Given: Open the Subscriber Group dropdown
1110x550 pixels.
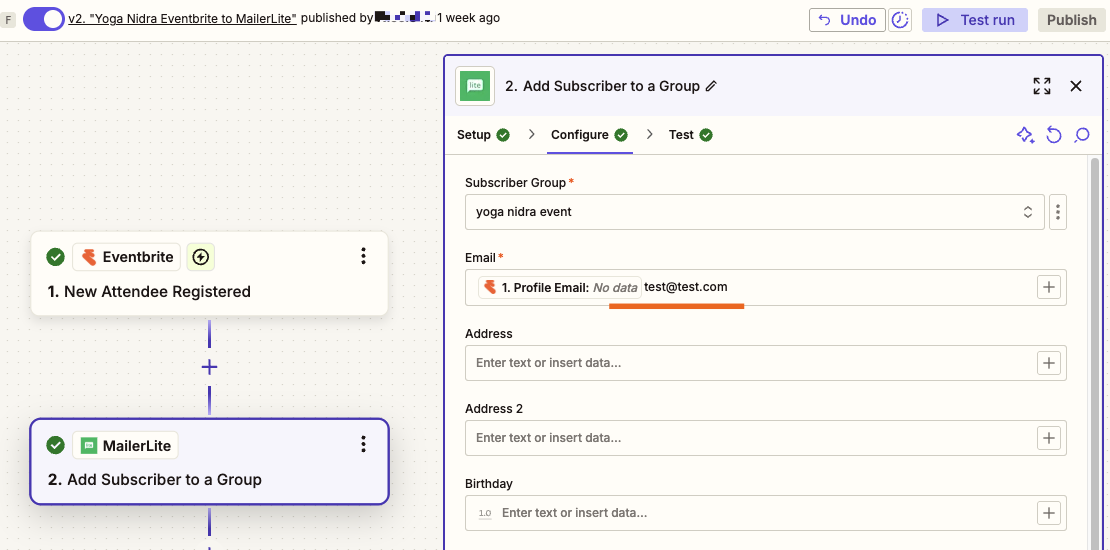Looking at the screenshot, I should click(x=755, y=212).
